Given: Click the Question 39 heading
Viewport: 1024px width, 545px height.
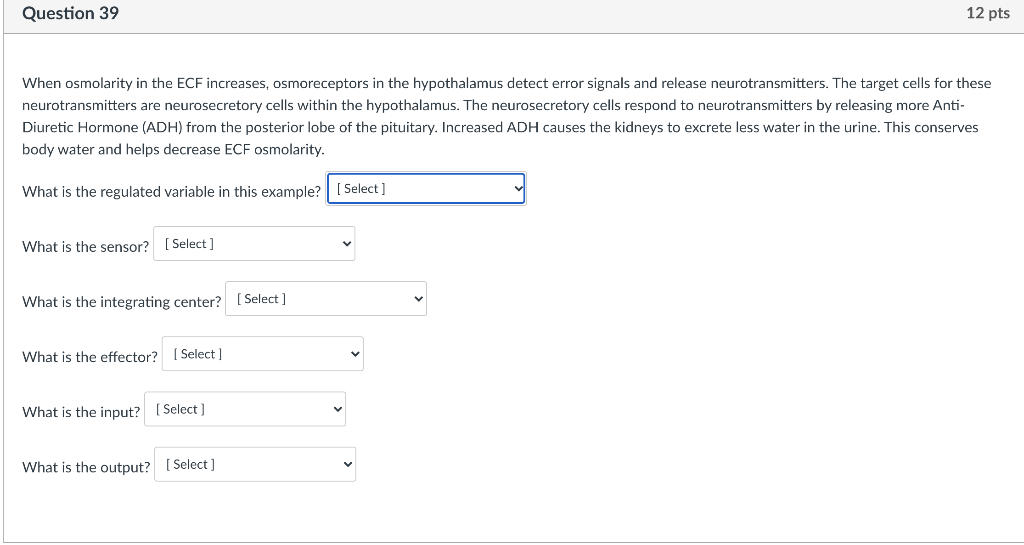Looking at the screenshot, I should pos(70,14).
